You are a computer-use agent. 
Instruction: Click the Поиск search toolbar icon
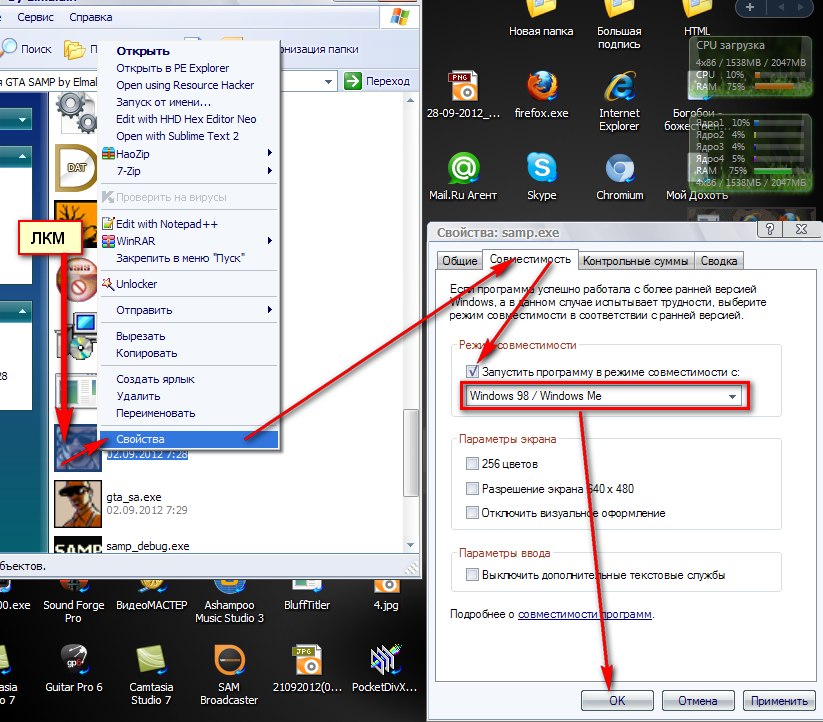(9, 48)
